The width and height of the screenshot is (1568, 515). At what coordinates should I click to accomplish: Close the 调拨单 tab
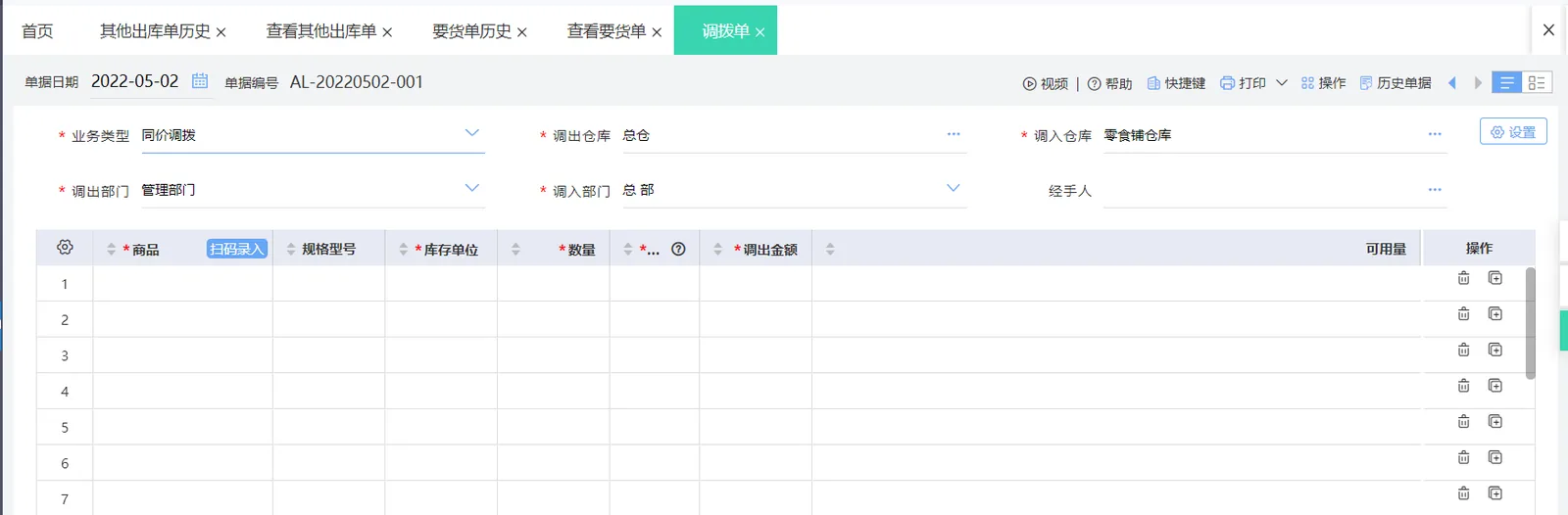(x=759, y=32)
